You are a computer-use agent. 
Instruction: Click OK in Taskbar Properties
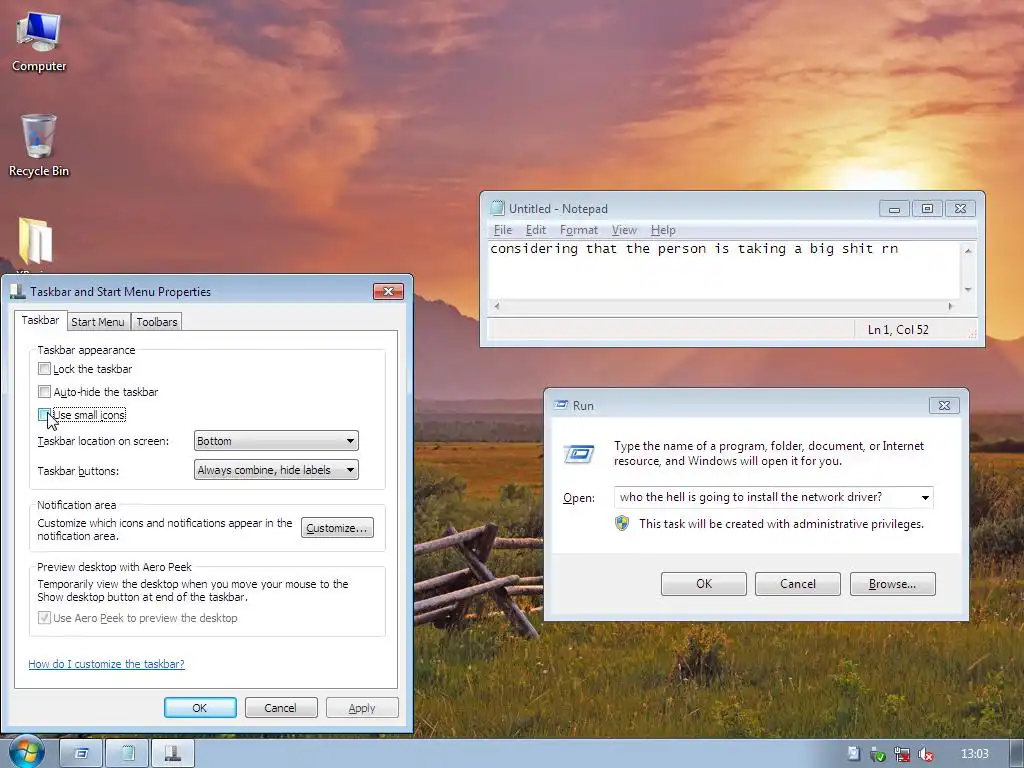click(x=200, y=708)
